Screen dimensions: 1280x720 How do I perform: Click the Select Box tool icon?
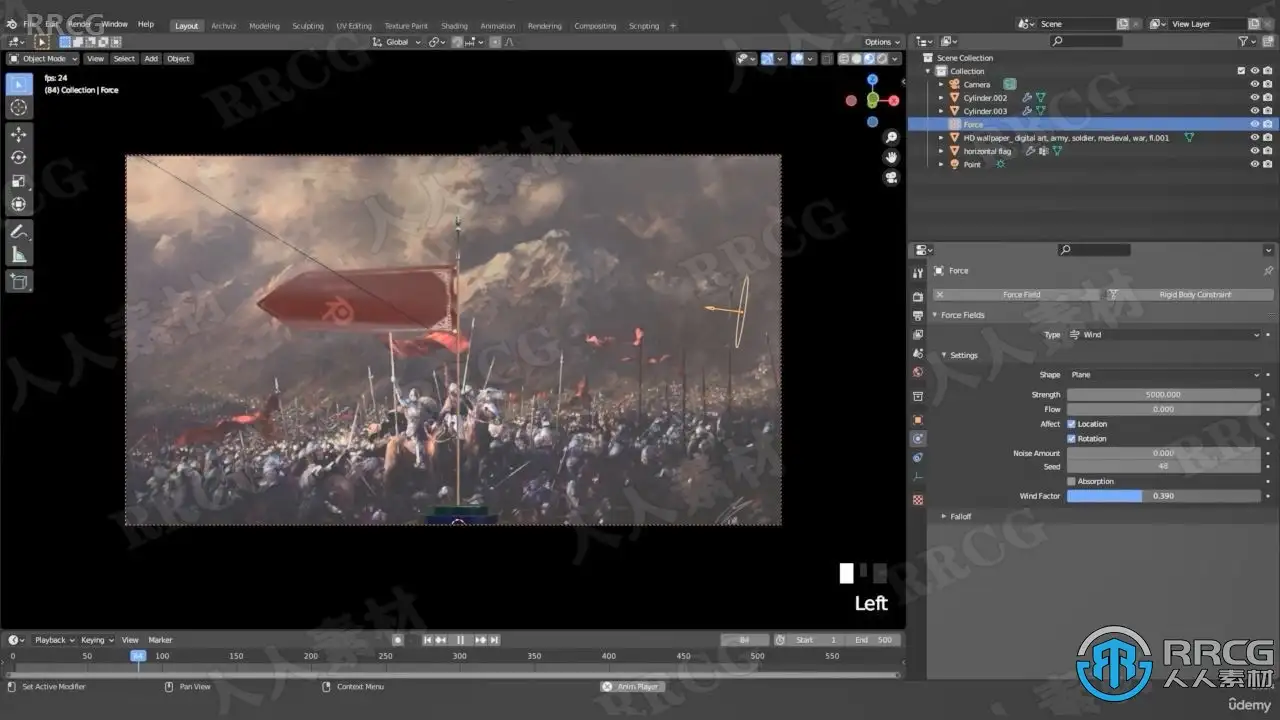tap(19, 84)
